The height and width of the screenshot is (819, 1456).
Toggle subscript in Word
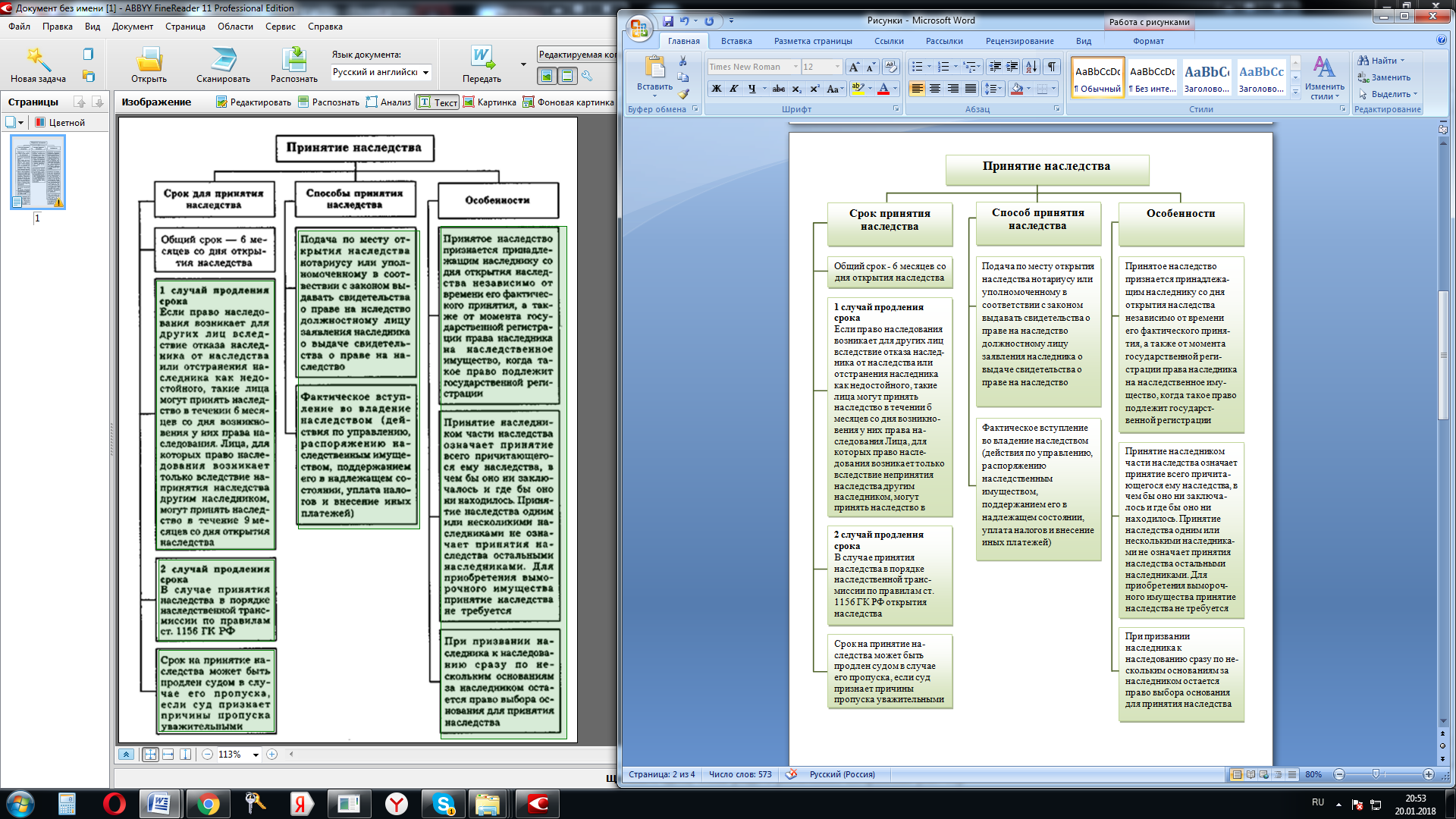pyautogui.click(x=796, y=89)
